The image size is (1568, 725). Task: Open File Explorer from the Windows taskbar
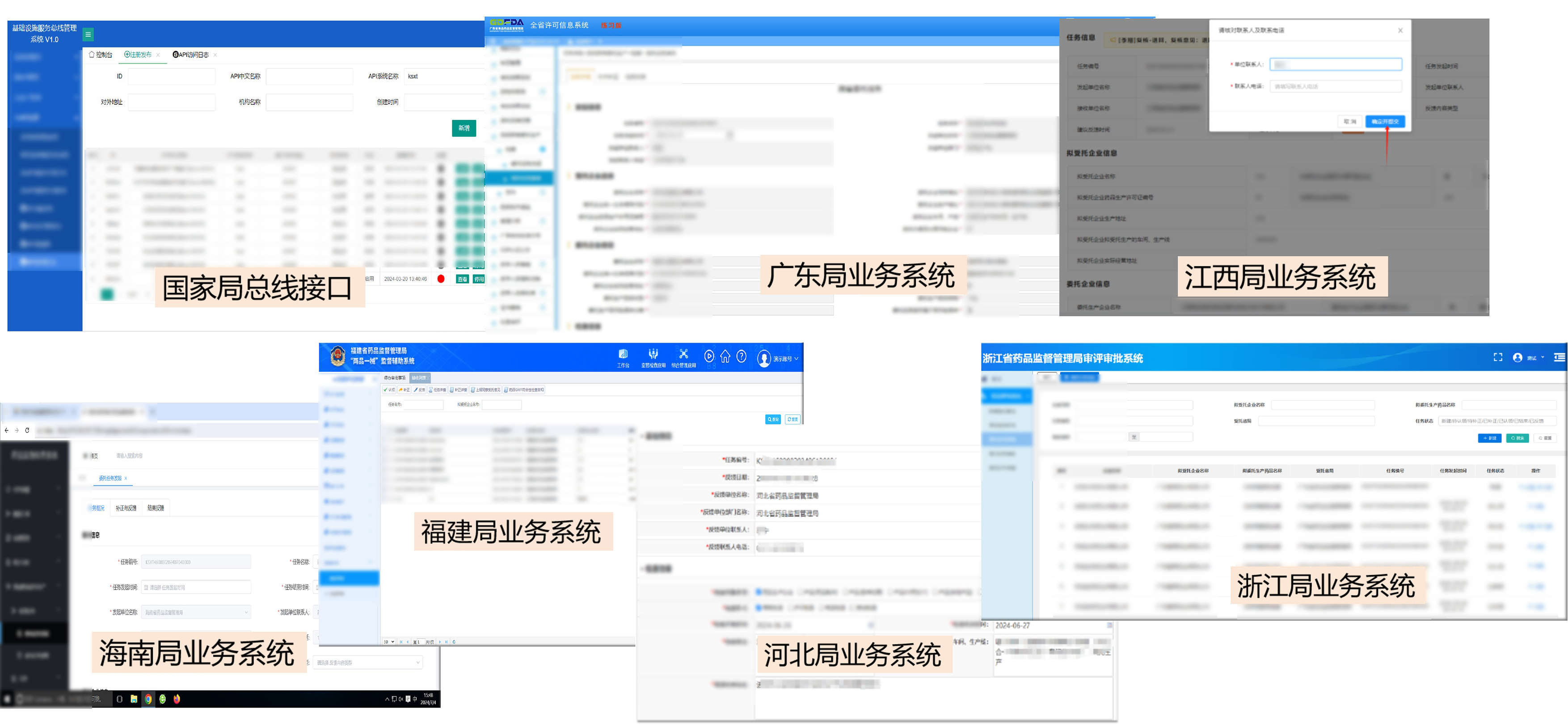point(134,699)
